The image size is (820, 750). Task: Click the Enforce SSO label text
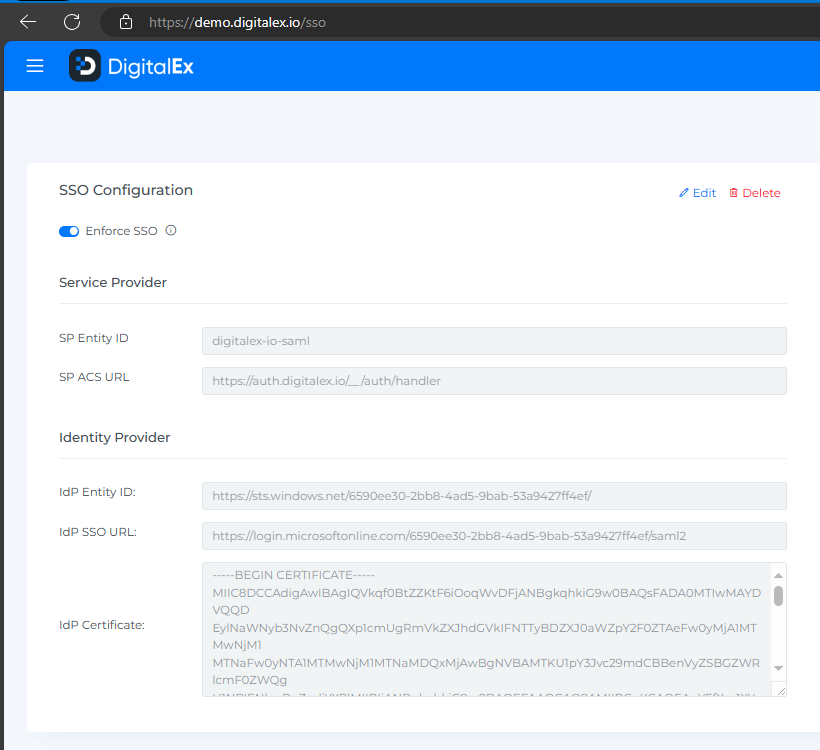coord(121,231)
